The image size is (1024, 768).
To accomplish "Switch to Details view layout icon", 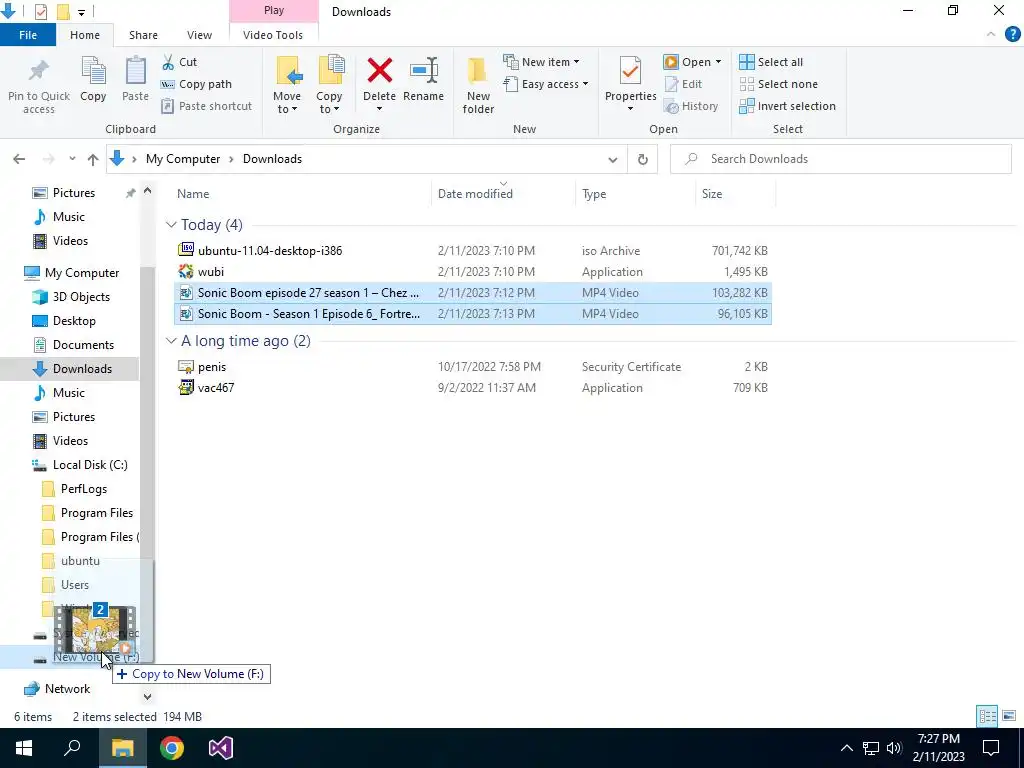I will pyautogui.click(x=987, y=716).
